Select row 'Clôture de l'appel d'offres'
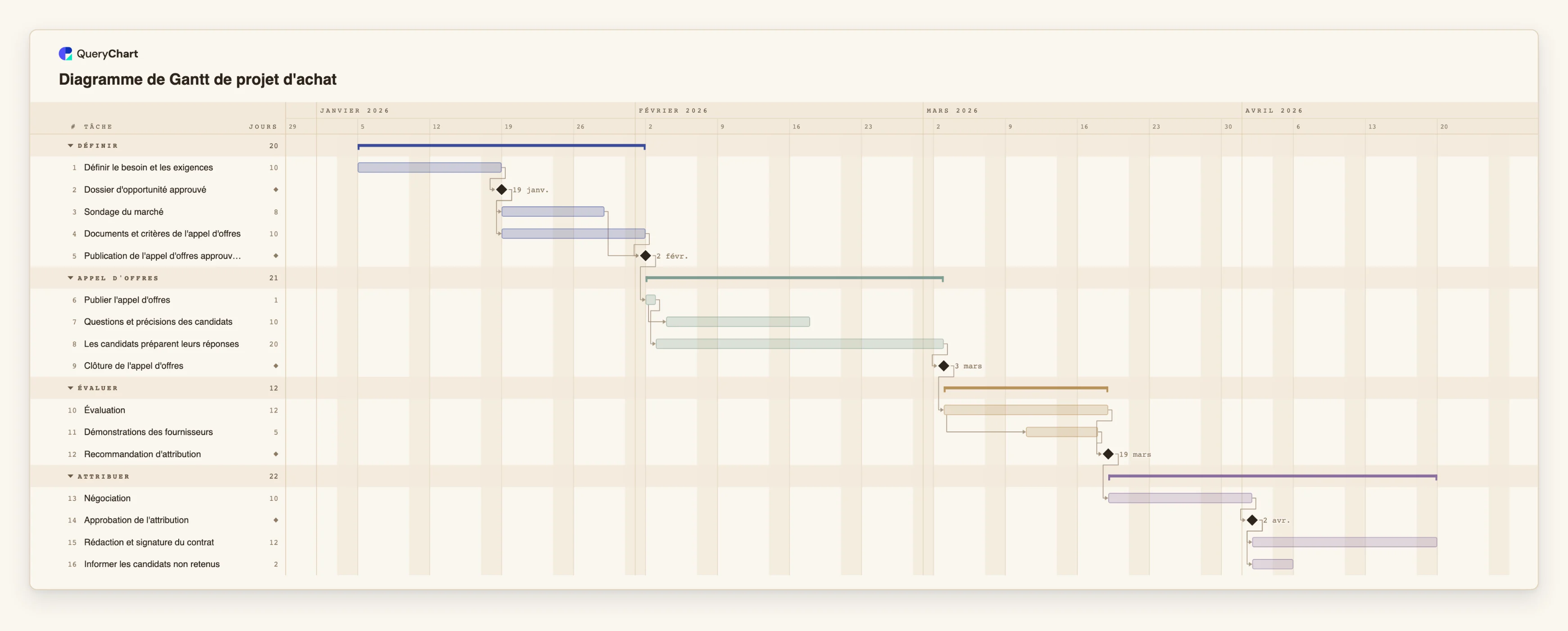This screenshot has width=1568, height=631. tap(158, 366)
